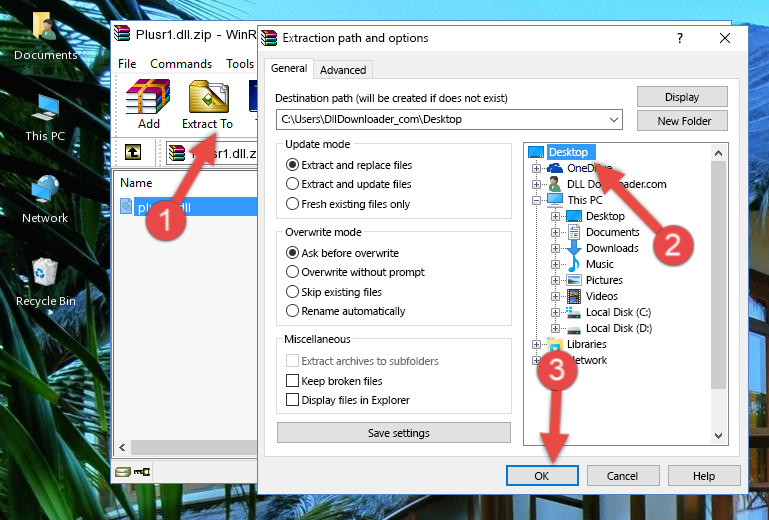Click the Extract To toolbar icon
Image resolution: width=769 pixels, height=520 pixels.
(x=208, y=96)
